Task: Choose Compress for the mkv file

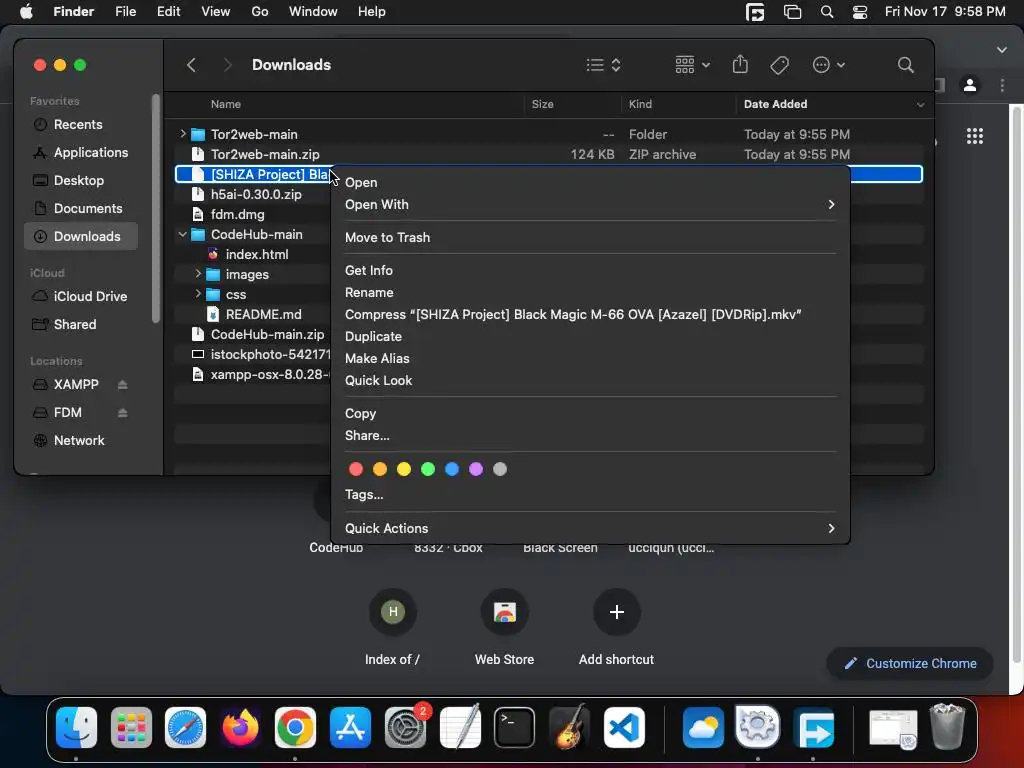Action: click(x=590, y=315)
